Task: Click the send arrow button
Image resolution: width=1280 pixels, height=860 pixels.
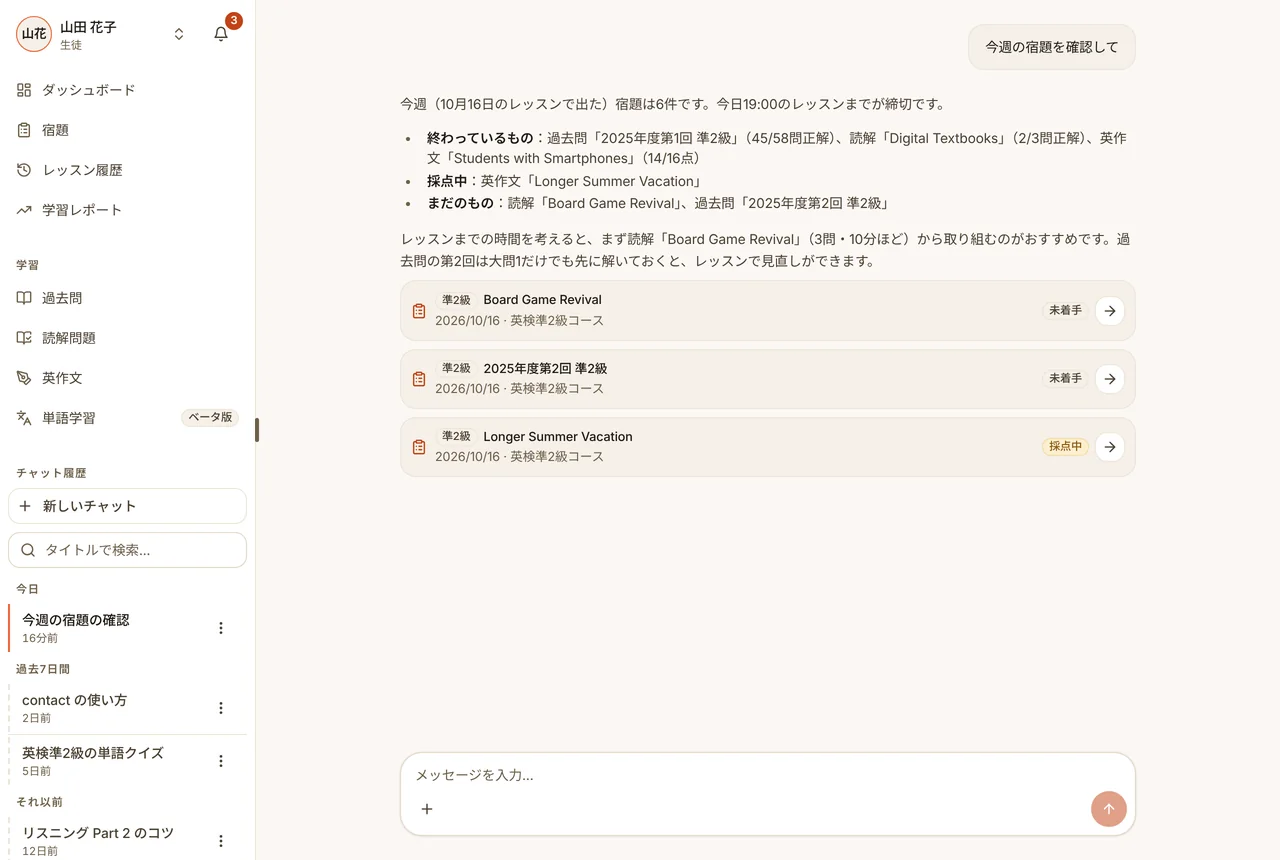Action: tap(1109, 809)
